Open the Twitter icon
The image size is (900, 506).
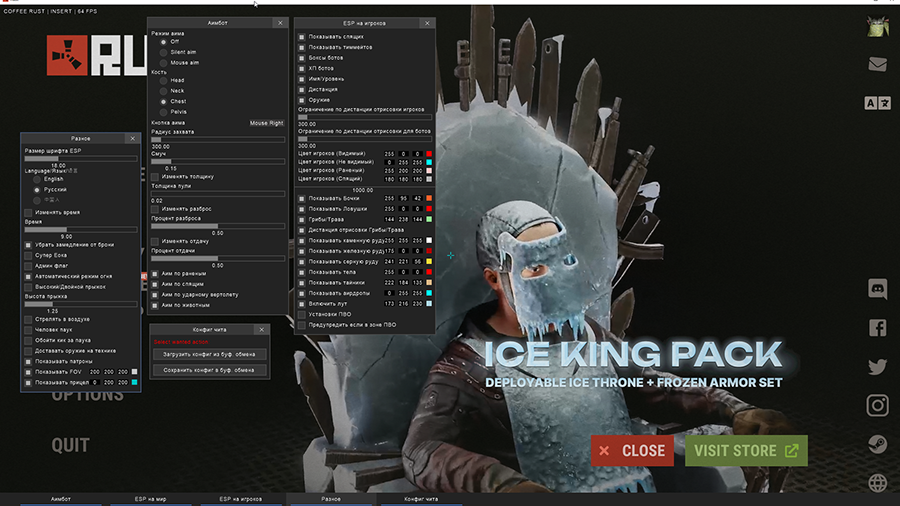878,367
